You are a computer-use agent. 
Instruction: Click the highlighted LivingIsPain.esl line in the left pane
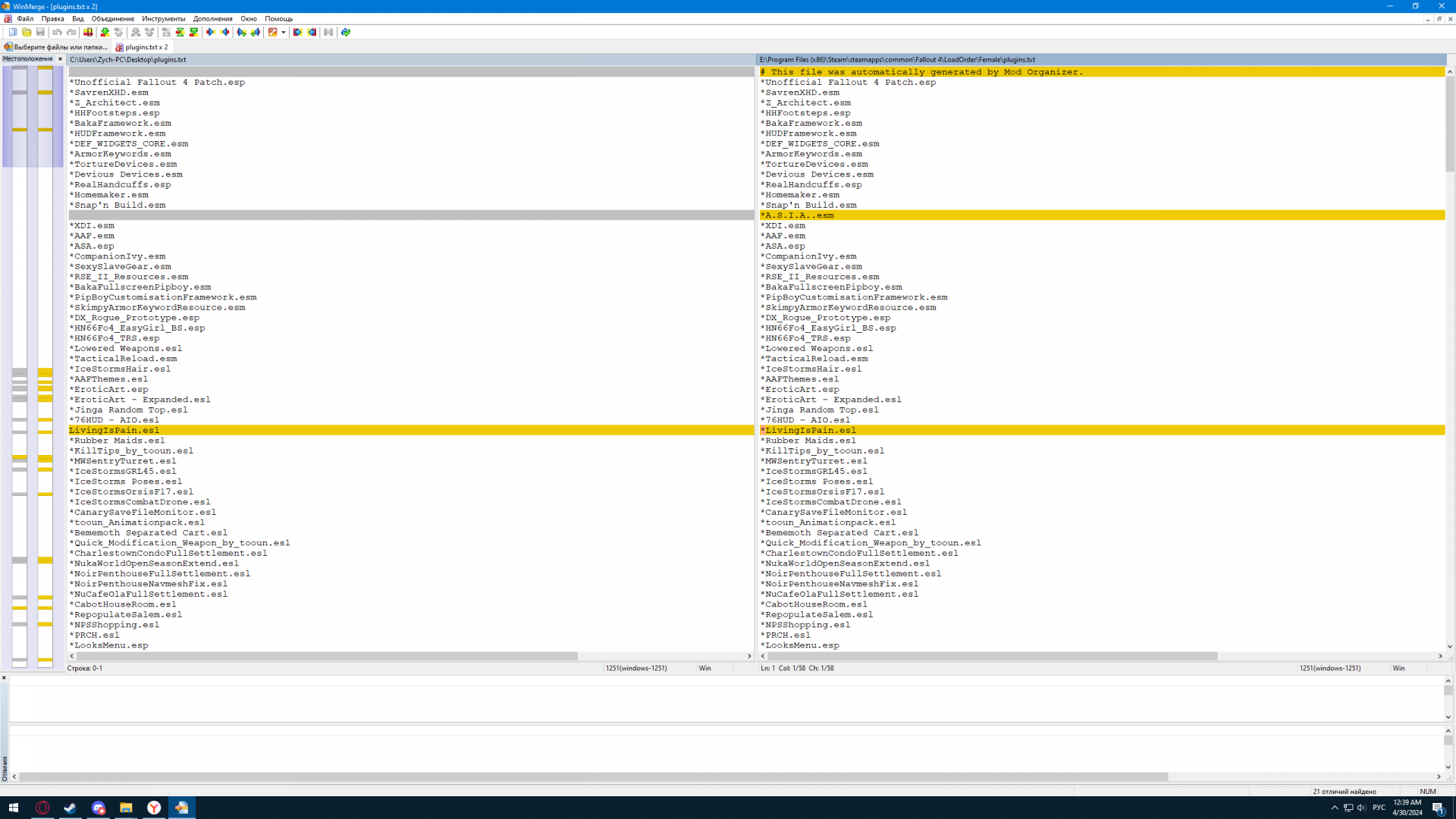pos(114,430)
